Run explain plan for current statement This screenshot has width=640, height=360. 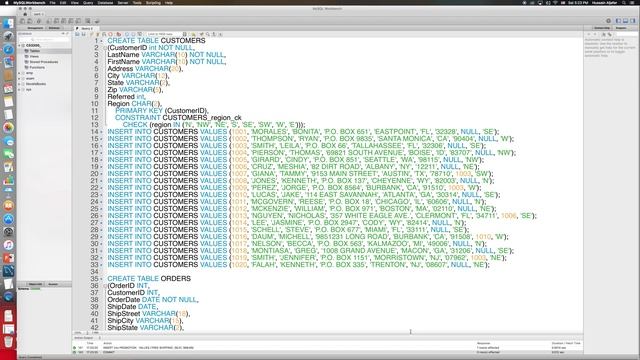(104, 34)
